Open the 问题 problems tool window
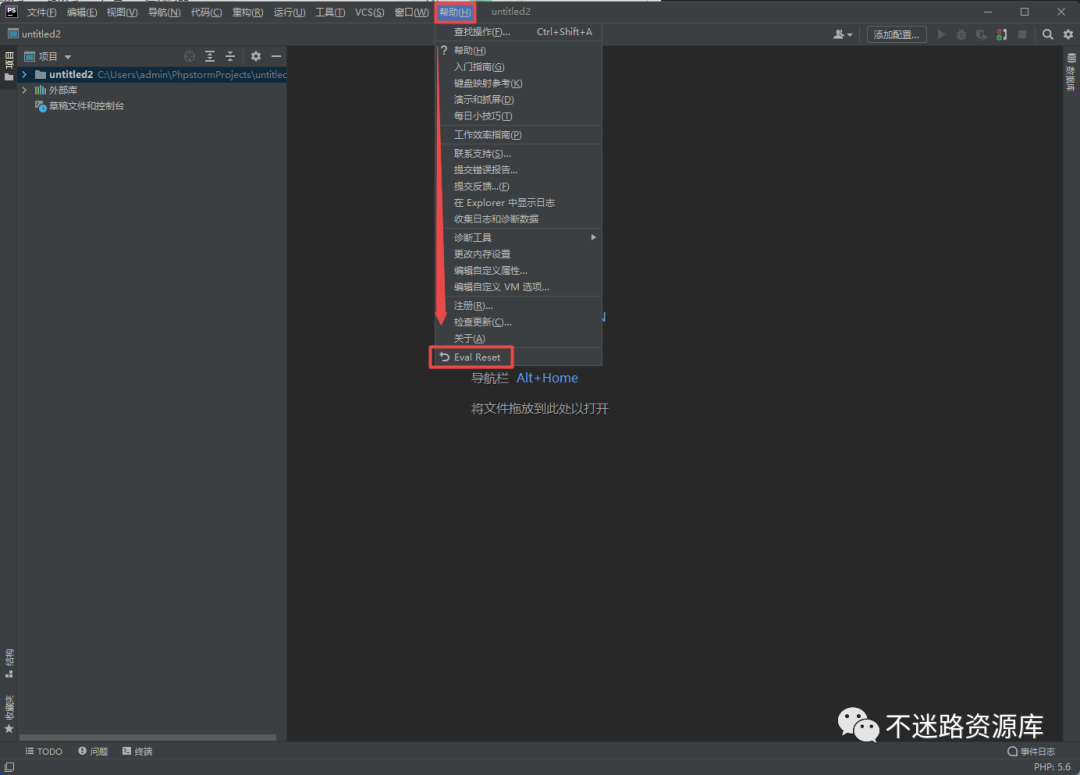 pyautogui.click(x=93, y=752)
